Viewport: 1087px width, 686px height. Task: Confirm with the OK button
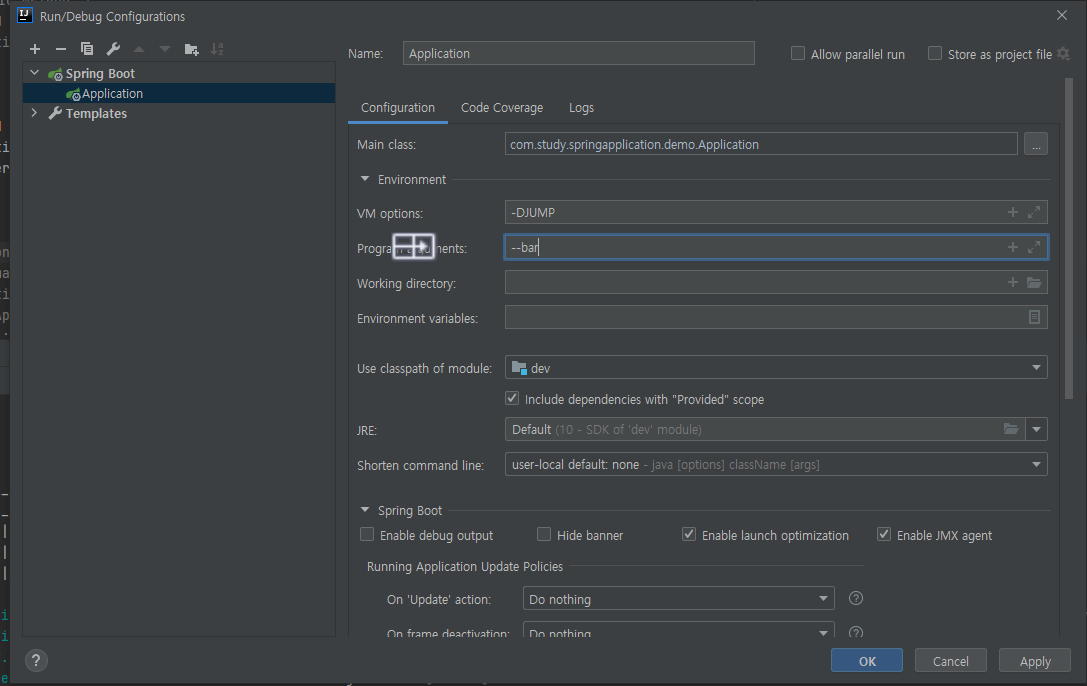pos(867,660)
